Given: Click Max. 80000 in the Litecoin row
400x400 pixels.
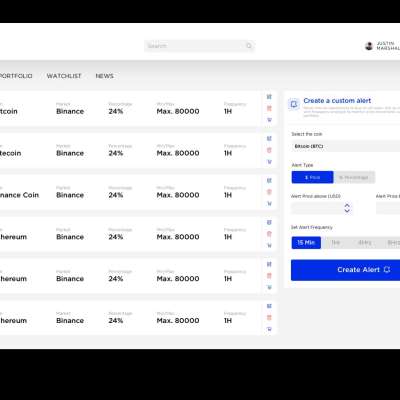Looking at the screenshot, I should tap(178, 153).
